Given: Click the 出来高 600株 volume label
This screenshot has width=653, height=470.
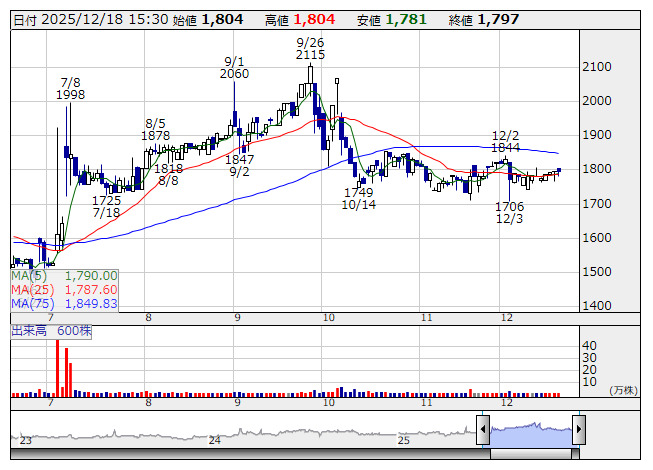Looking at the screenshot, I should (x=51, y=331).
